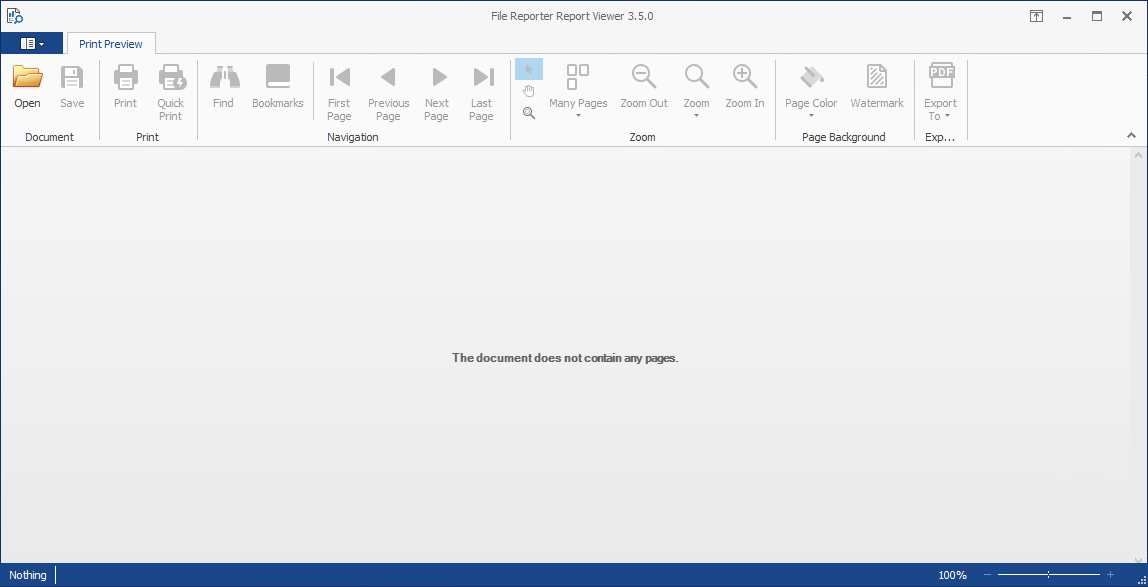The height and width of the screenshot is (587, 1148).
Task: Select the Hand tool
Action: pos(529,91)
